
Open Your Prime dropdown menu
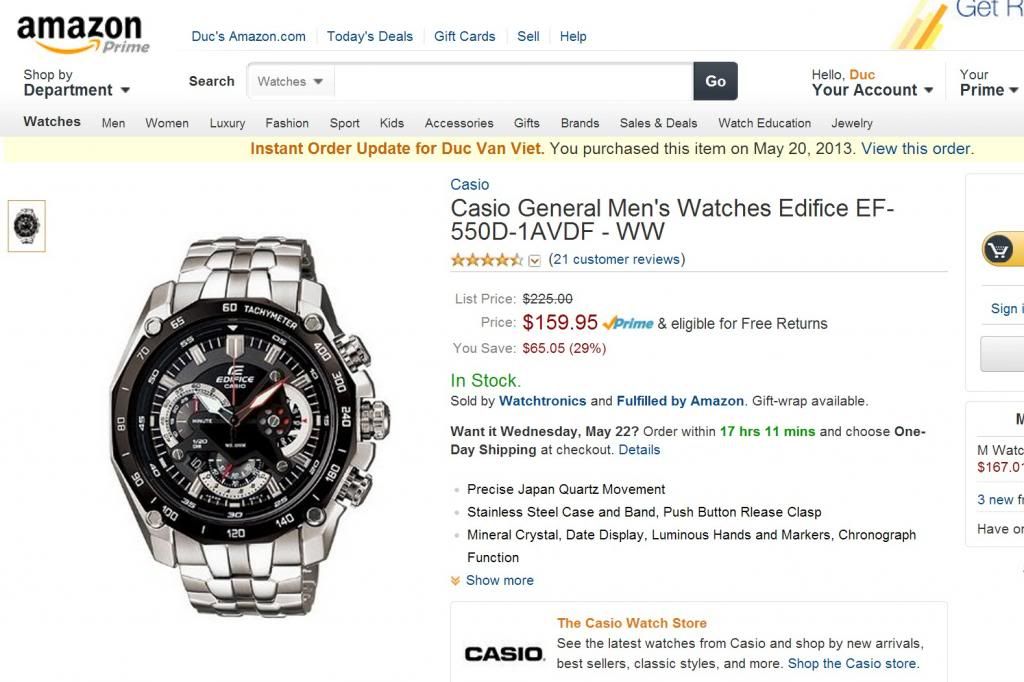989,83
